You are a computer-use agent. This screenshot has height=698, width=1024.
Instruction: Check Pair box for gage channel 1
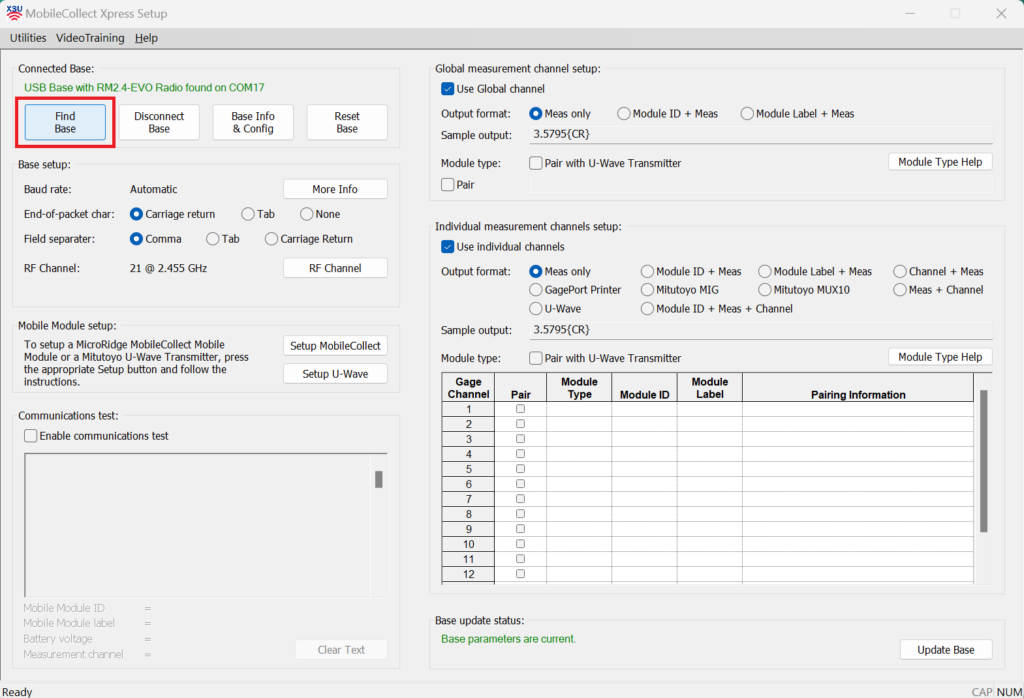click(x=520, y=409)
